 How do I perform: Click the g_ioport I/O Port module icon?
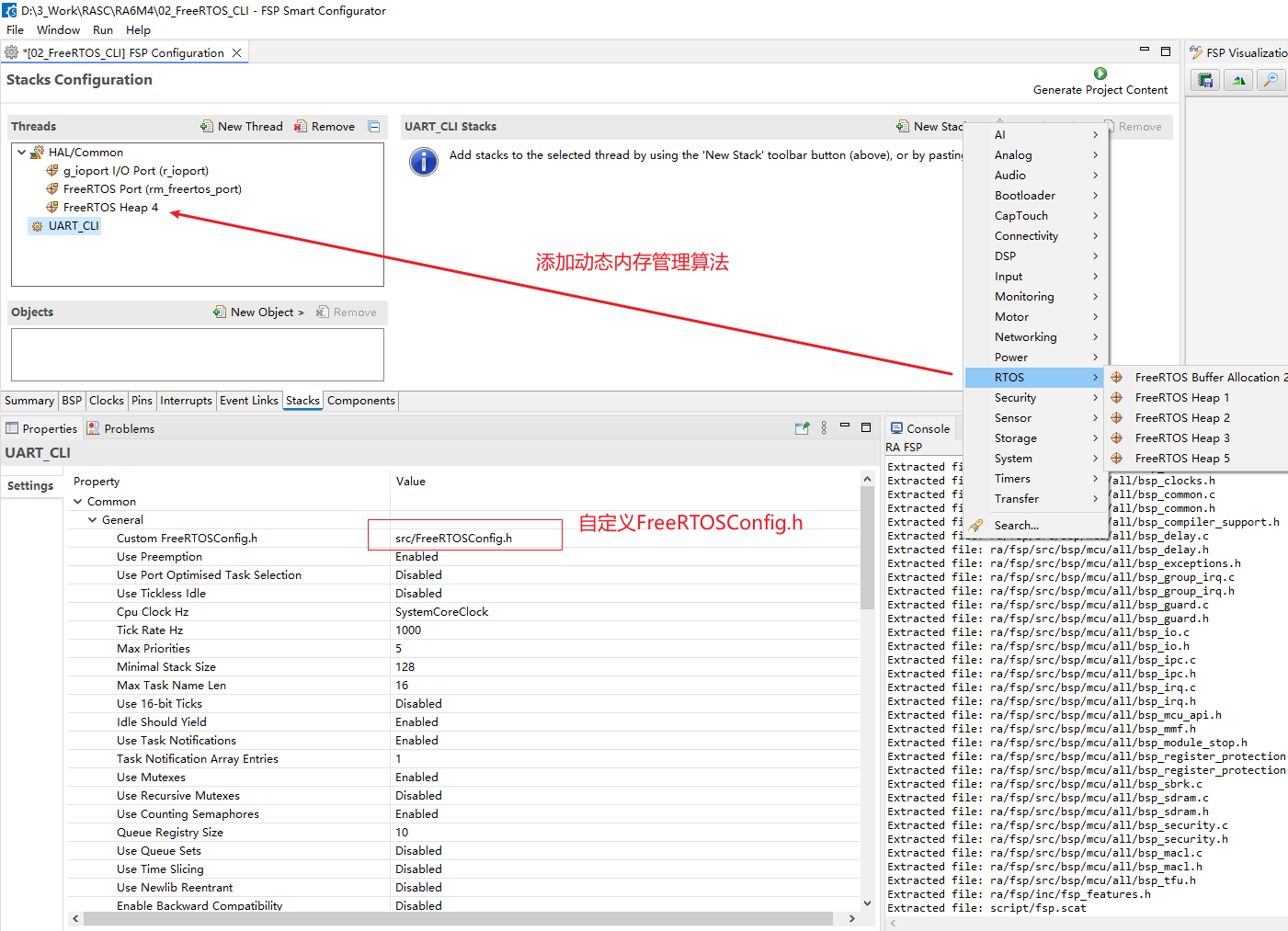(52, 171)
